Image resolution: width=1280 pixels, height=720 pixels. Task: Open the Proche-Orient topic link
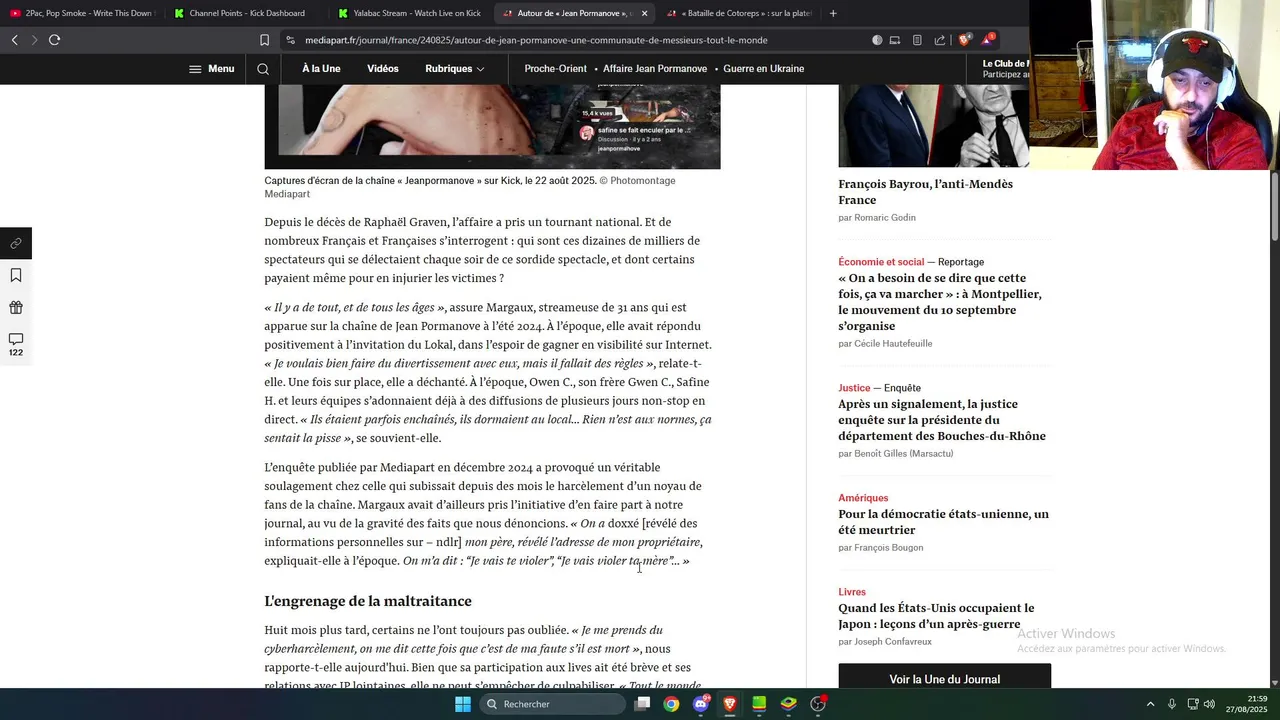(x=555, y=69)
